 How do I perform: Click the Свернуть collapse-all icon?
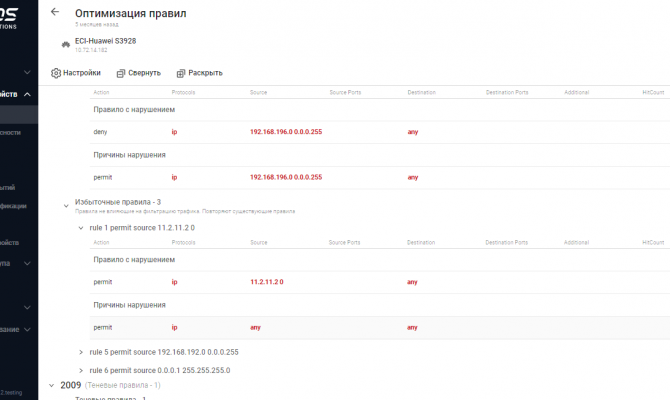[x=121, y=74]
